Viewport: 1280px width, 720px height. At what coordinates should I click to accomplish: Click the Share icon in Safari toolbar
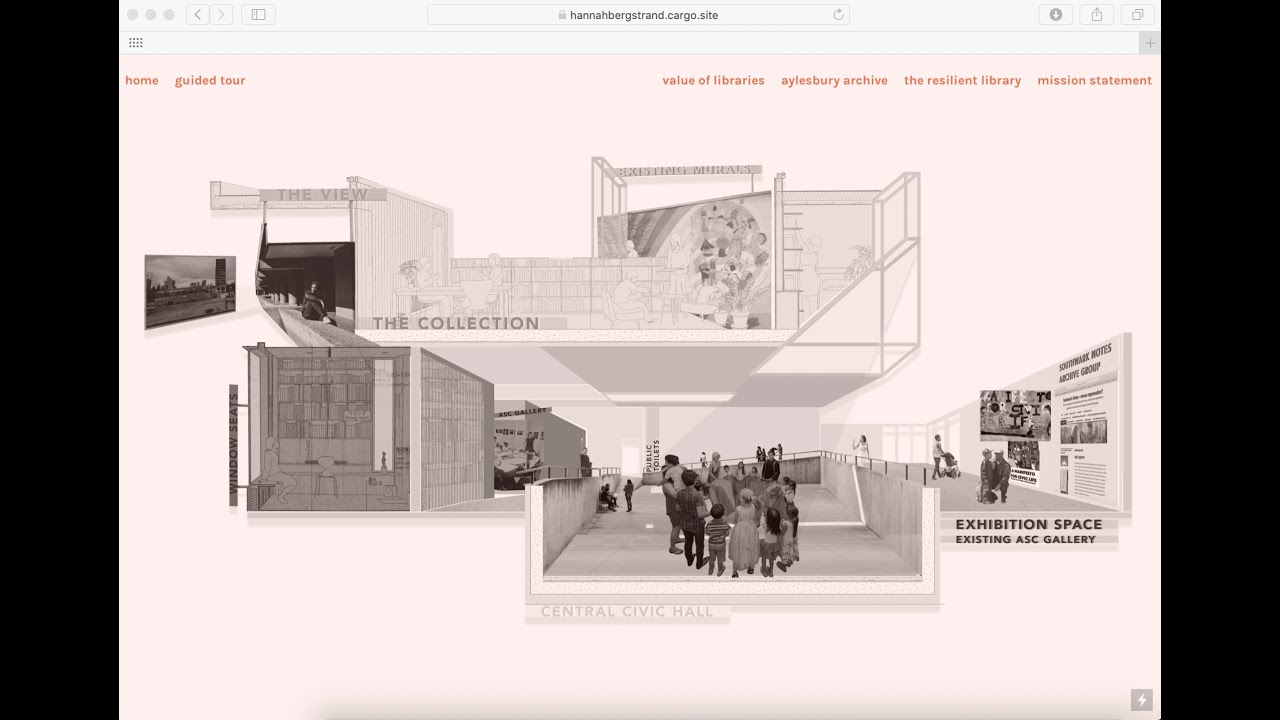point(1096,14)
